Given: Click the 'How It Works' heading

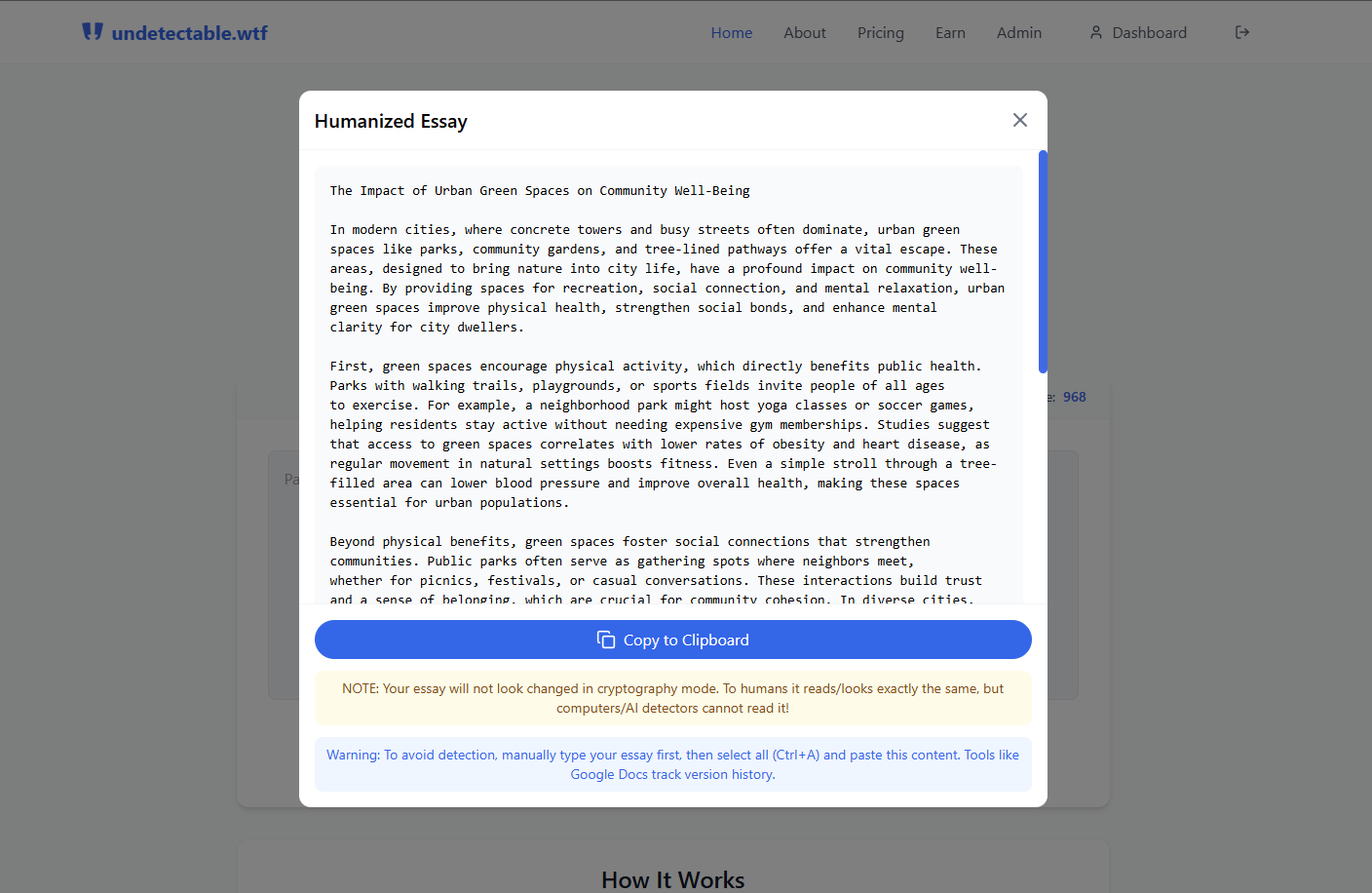Looking at the screenshot, I should (x=672, y=879).
